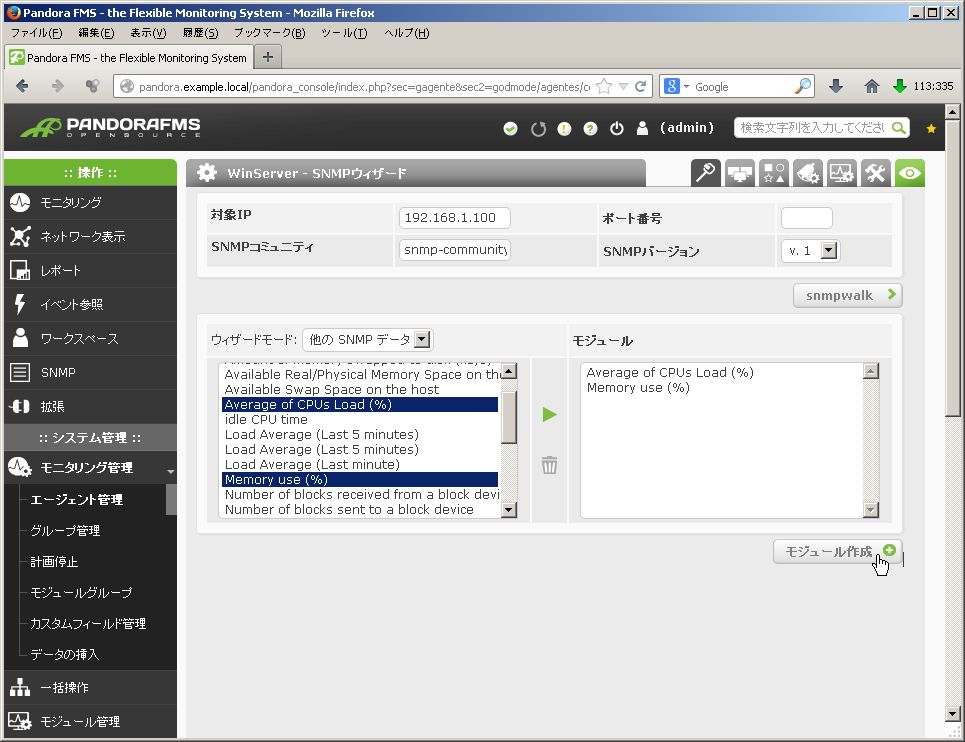Open the wrench setup icon tab
Image resolution: width=965 pixels, height=742 pixels.
tap(875, 173)
